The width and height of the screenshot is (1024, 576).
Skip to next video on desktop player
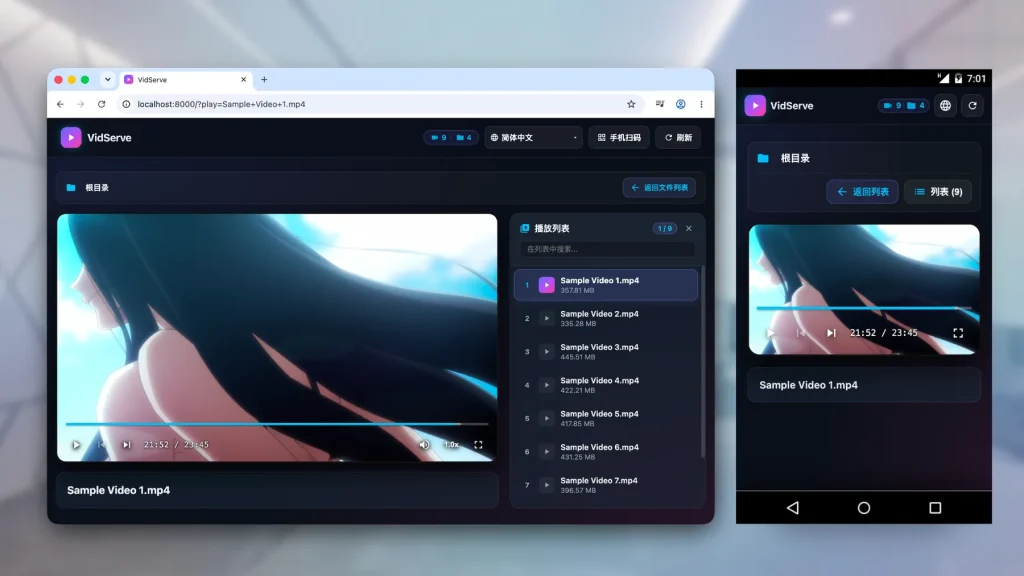pos(127,445)
